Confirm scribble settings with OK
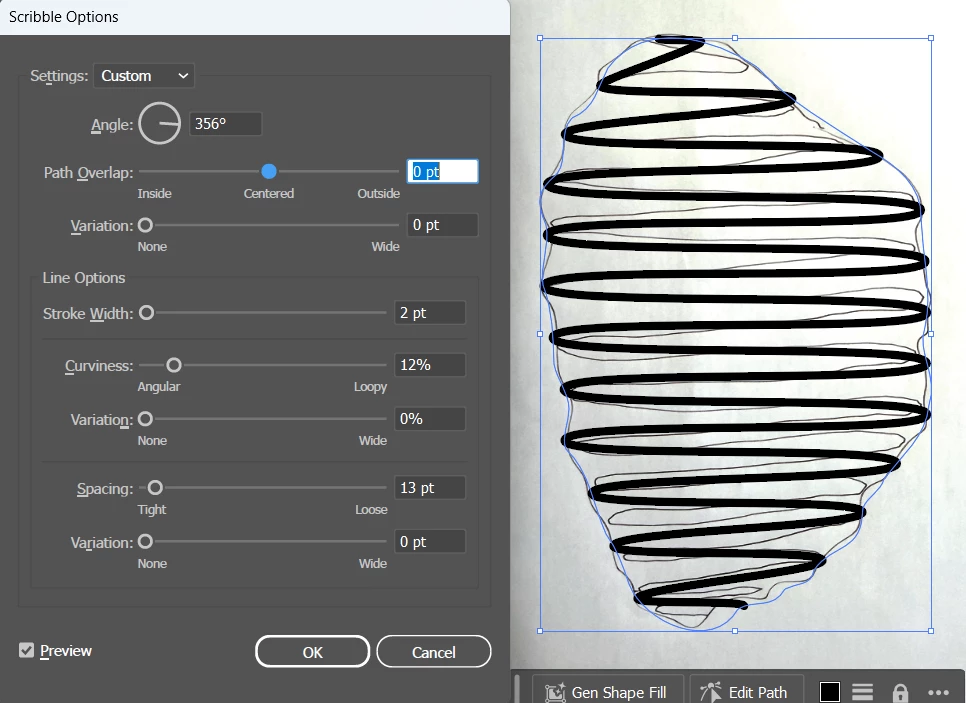Viewport: 966px width, 703px height. (312, 652)
